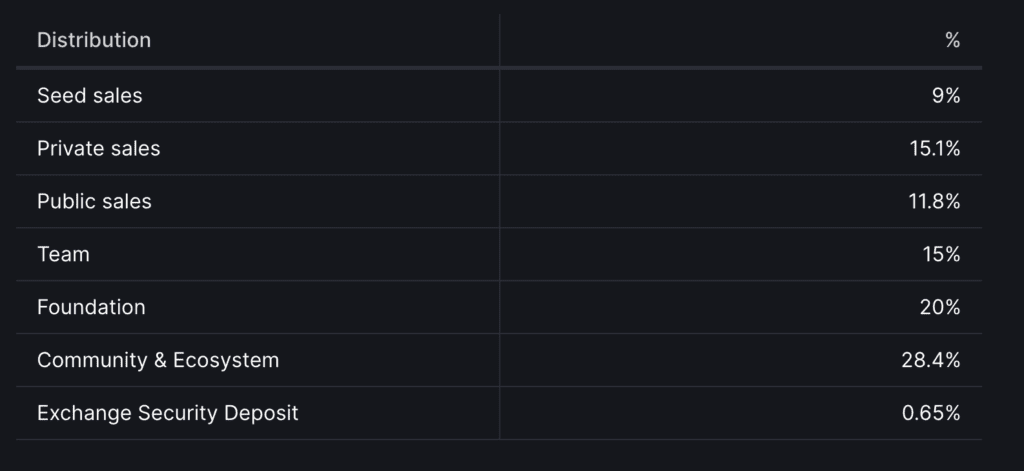Select the Private sales row label
The height and width of the screenshot is (471, 1024).
click(x=98, y=149)
